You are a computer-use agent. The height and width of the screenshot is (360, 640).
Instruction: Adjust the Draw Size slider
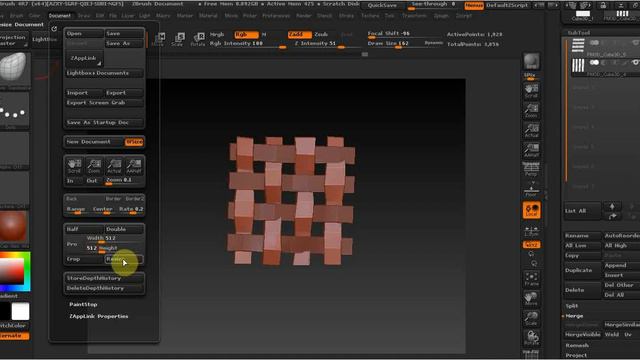pos(404,44)
